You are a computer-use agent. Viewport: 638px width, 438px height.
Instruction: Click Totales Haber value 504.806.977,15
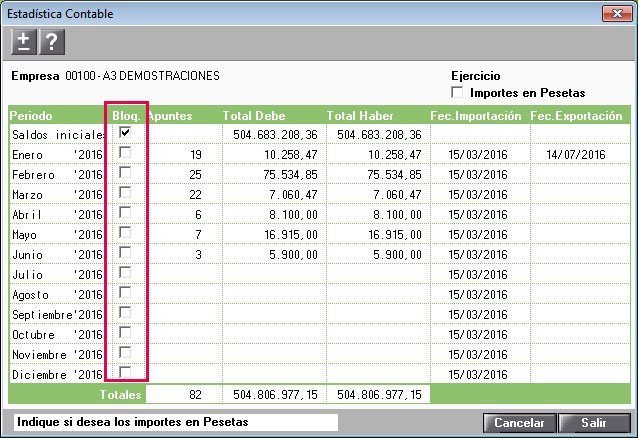pyautogui.click(x=379, y=394)
